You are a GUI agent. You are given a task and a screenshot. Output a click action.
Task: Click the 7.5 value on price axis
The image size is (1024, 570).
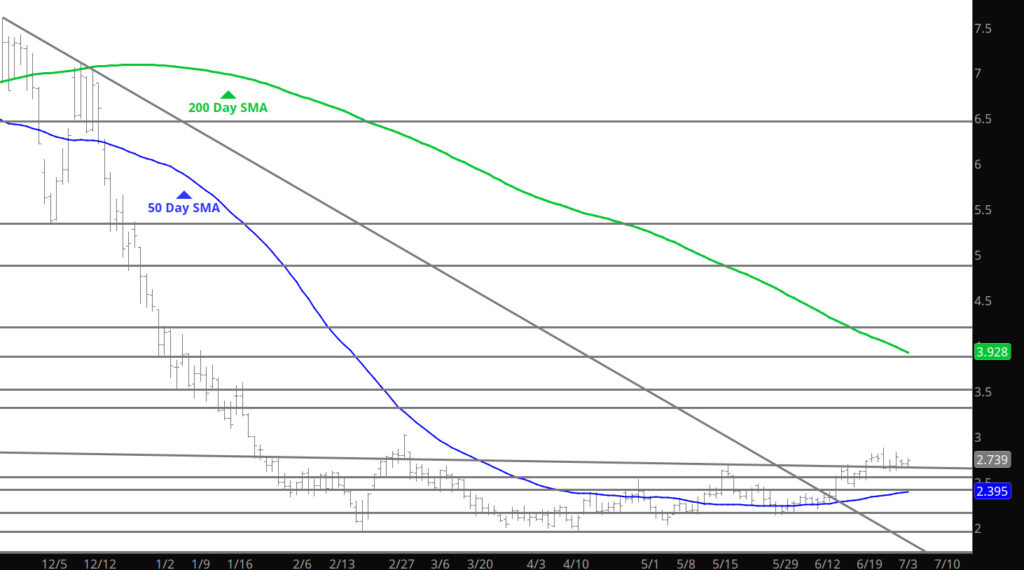[x=984, y=29]
